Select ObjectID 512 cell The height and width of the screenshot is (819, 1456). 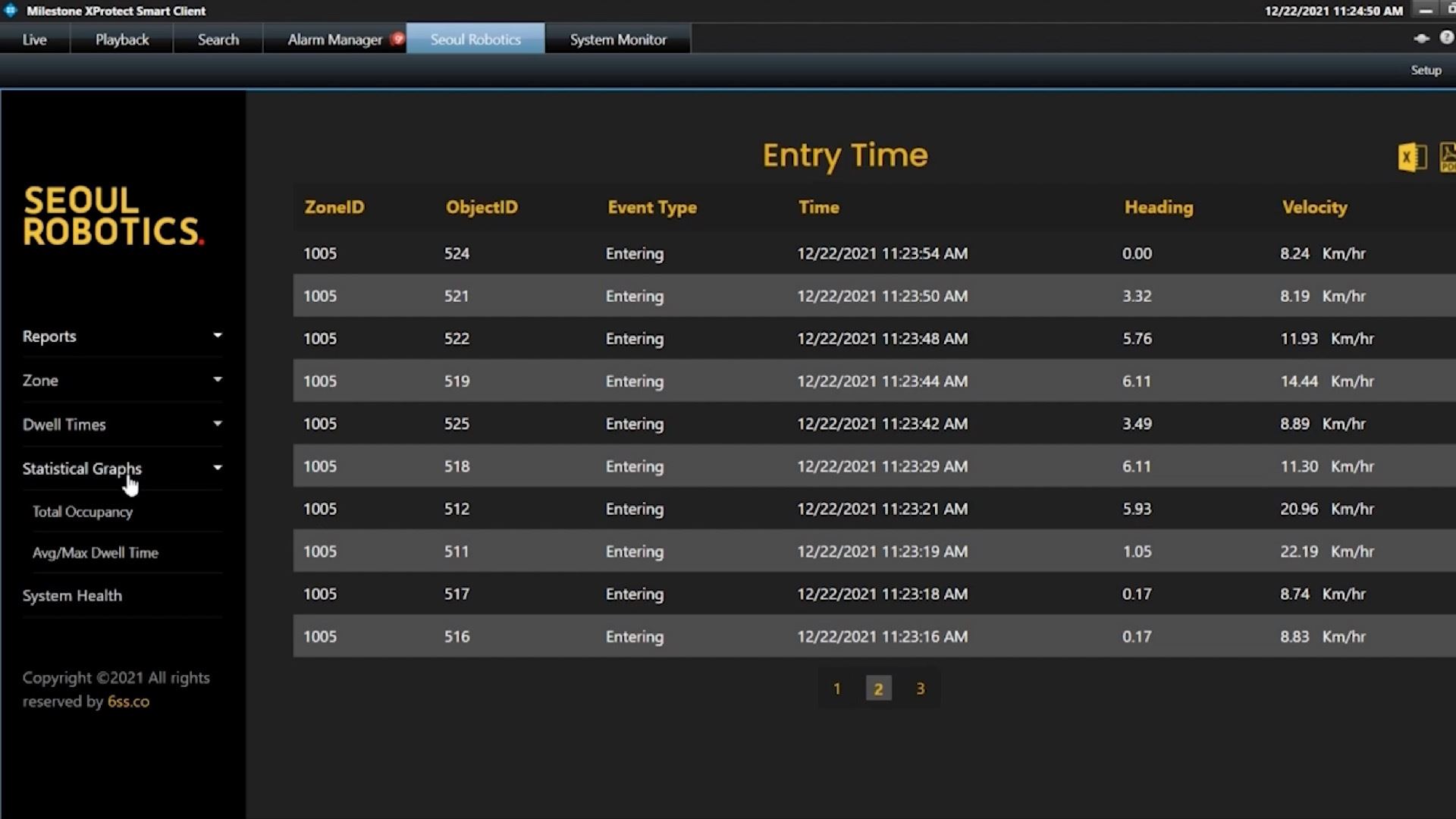pyautogui.click(x=457, y=509)
